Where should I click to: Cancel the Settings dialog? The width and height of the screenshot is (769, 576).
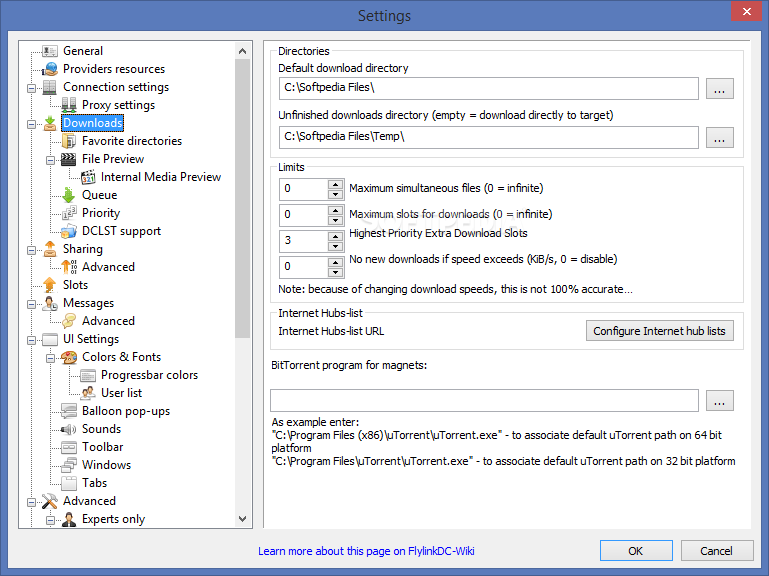click(717, 551)
